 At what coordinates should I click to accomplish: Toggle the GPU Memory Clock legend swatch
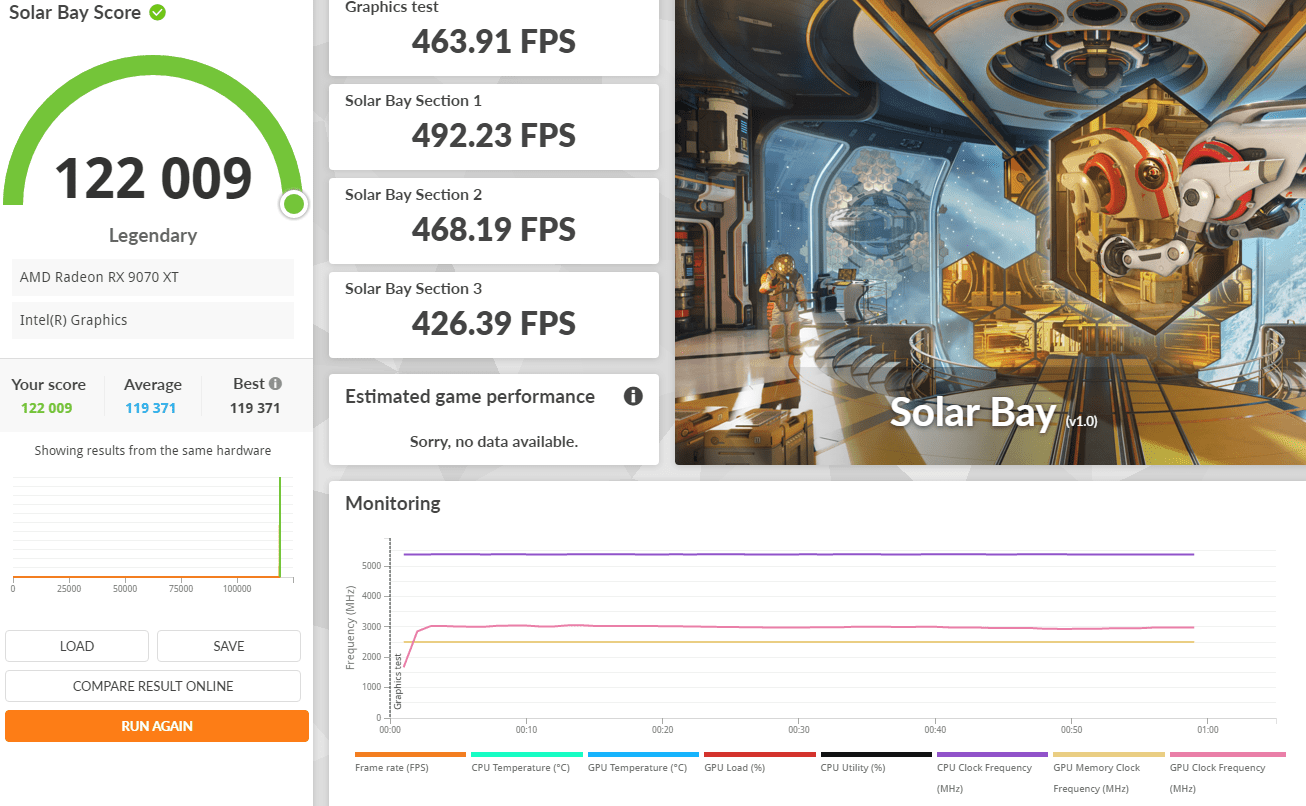click(1109, 754)
